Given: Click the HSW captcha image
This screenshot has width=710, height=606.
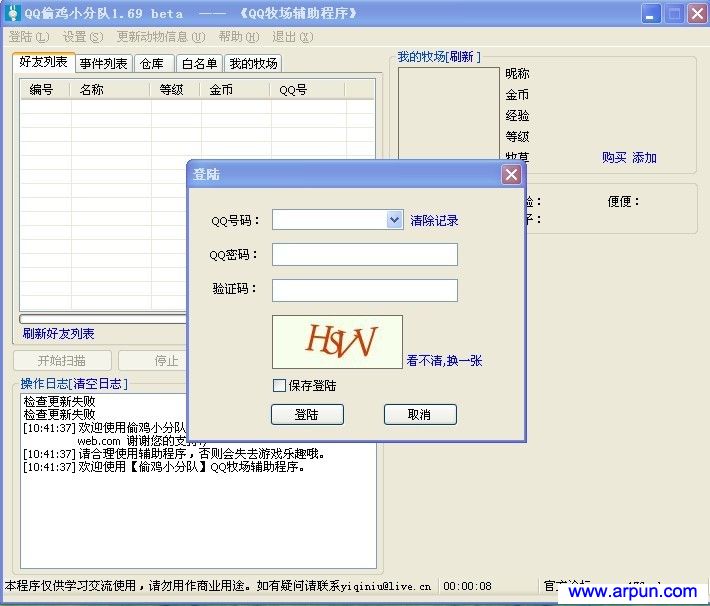Looking at the screenshot, I should pos(337,342).
